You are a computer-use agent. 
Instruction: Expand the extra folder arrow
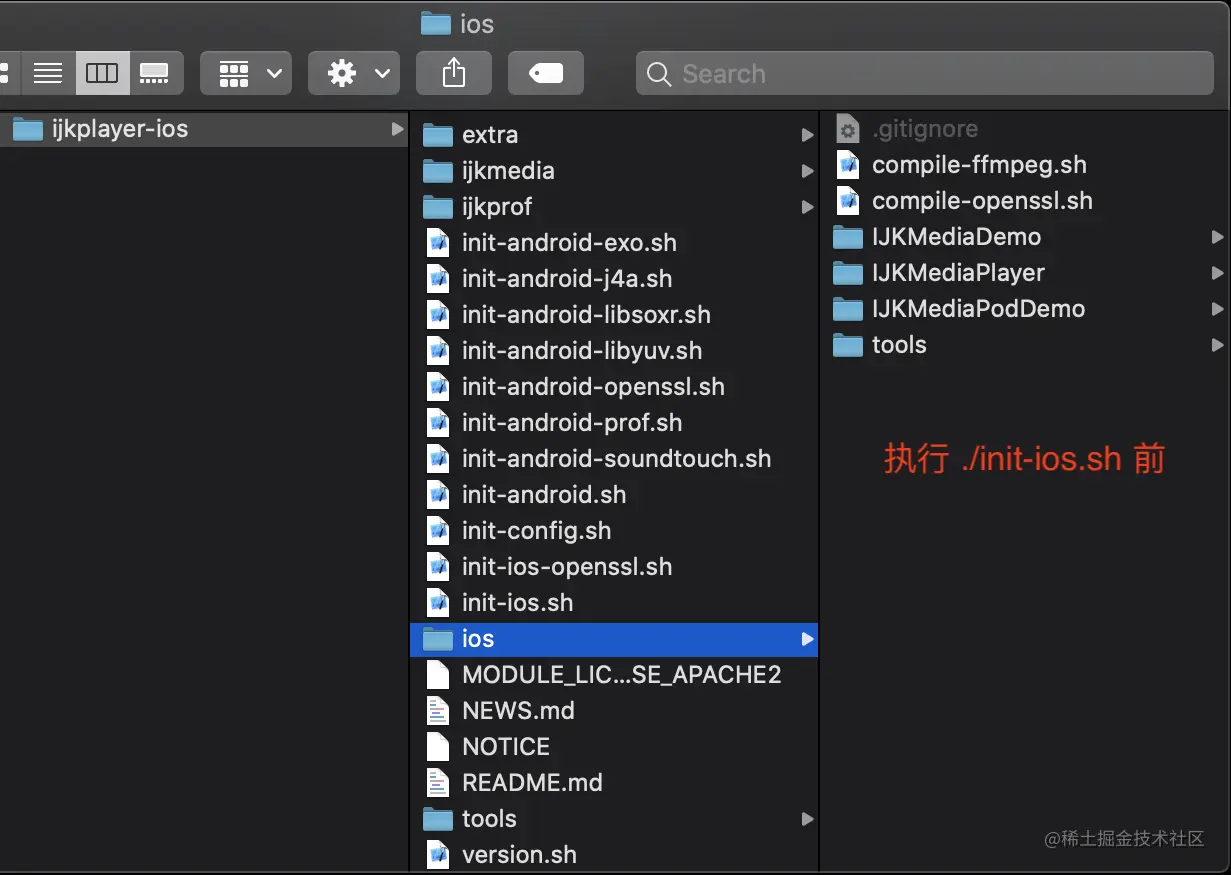coord(806,135)
